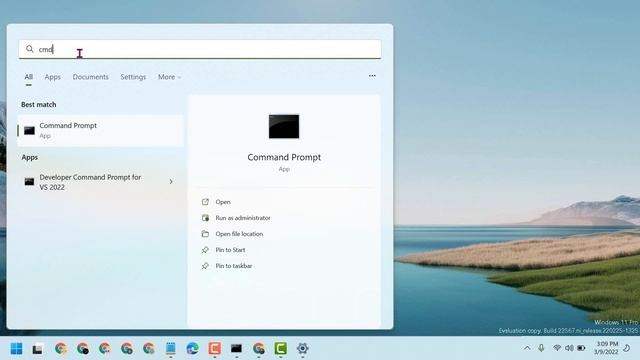Choose Run as administrator
Image resolution: width=640 pixels, height=360 pixels.
[x=243, y=218]
